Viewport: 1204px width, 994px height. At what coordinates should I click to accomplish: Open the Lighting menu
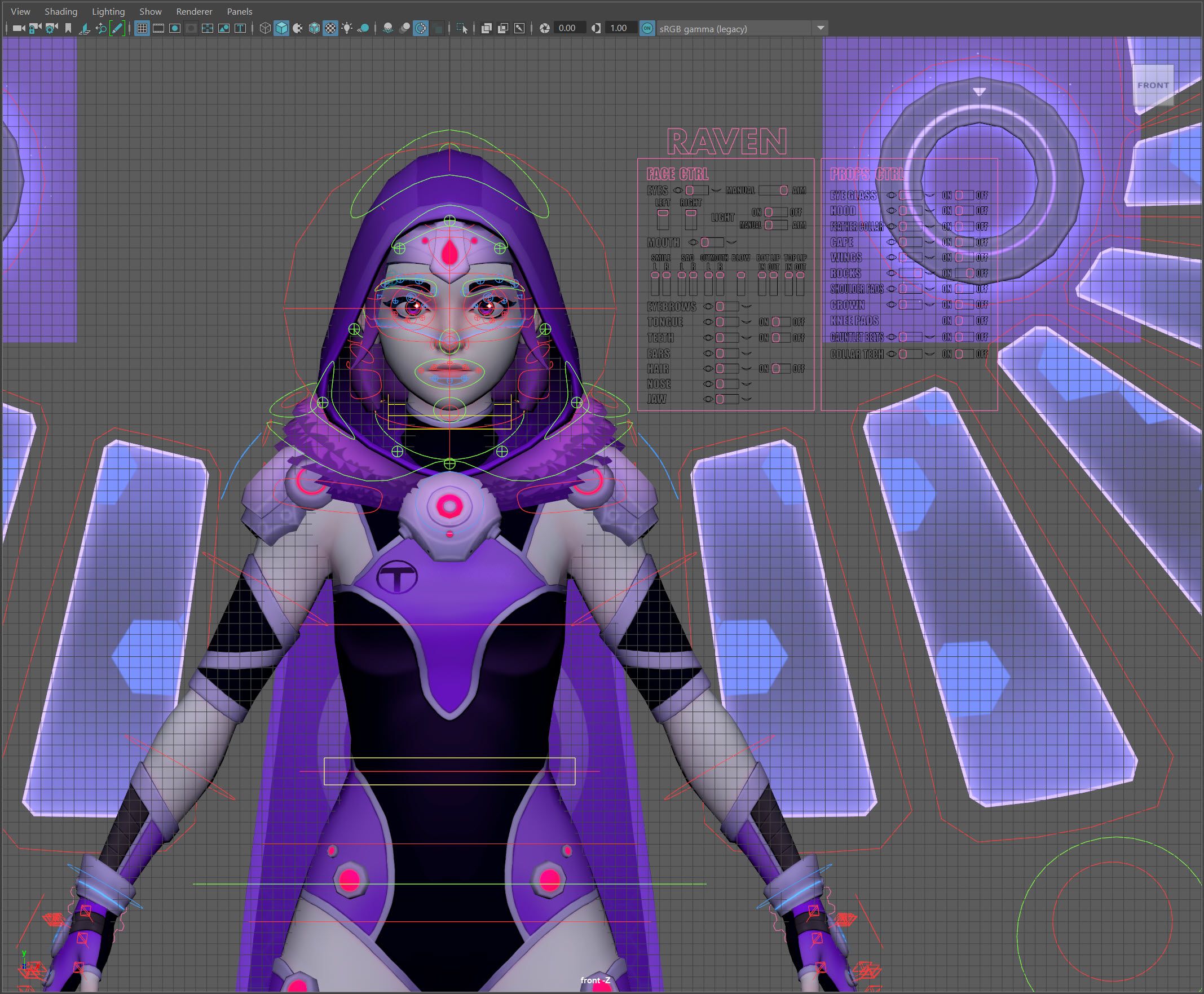(x=108, y=11)
